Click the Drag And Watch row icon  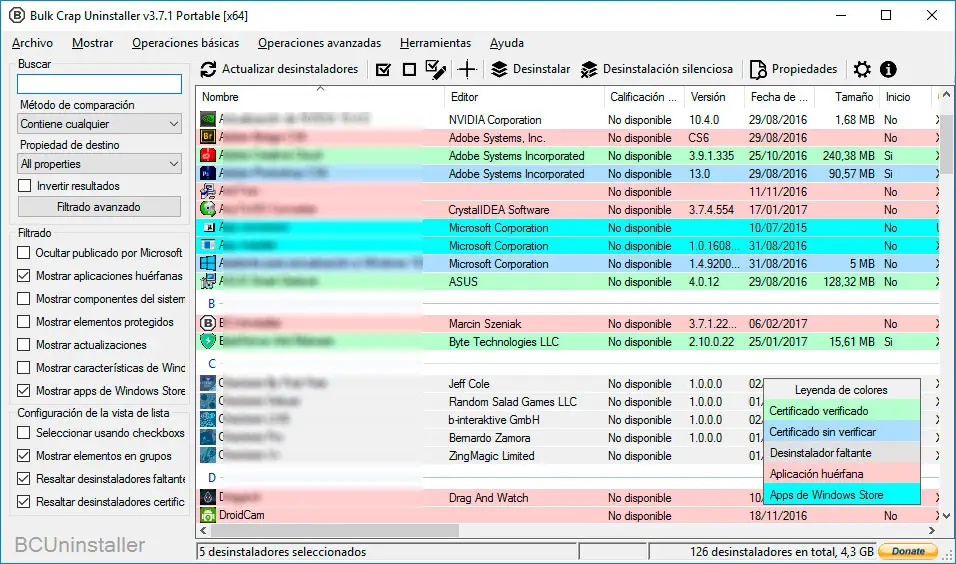pos(208,497)
